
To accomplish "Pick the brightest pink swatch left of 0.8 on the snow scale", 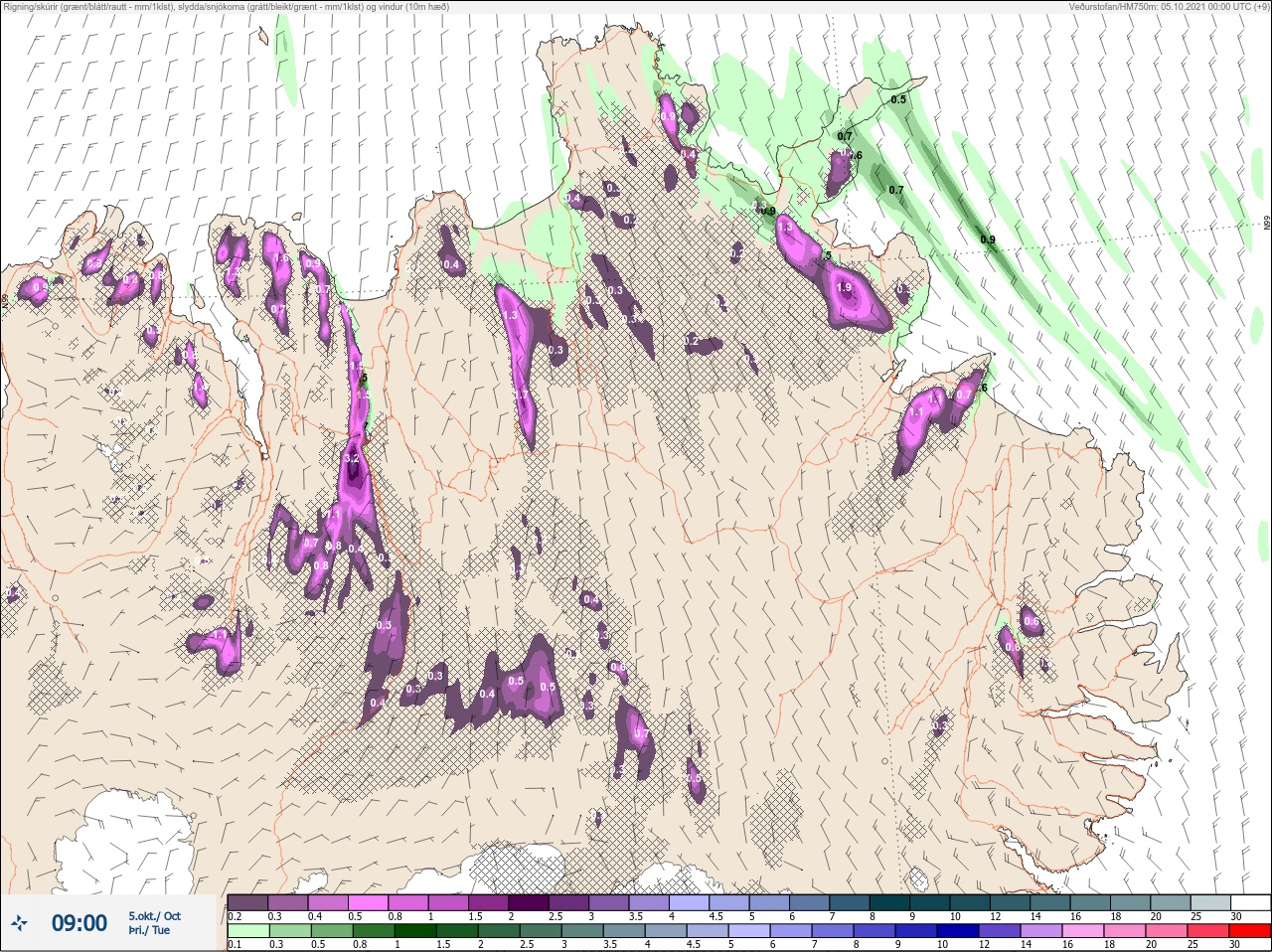I will pos(368,902).
